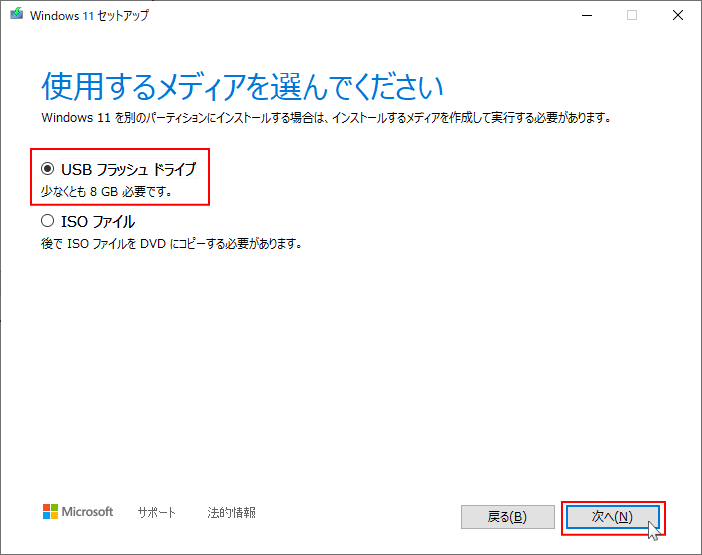The width and height of the screenshot is (702, 555).
Task: Choose the ISO ファイル radio button
Action: point(48,222)
